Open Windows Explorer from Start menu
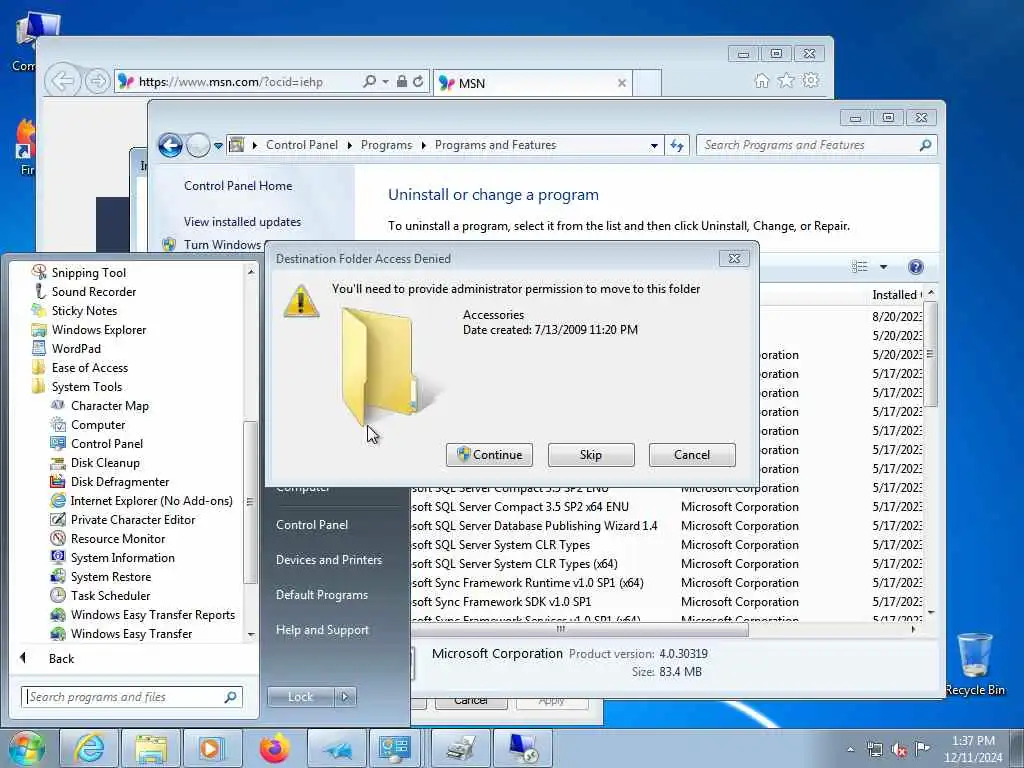Image resolution: width=1024 pixels, height=768 pixels. 99,329
